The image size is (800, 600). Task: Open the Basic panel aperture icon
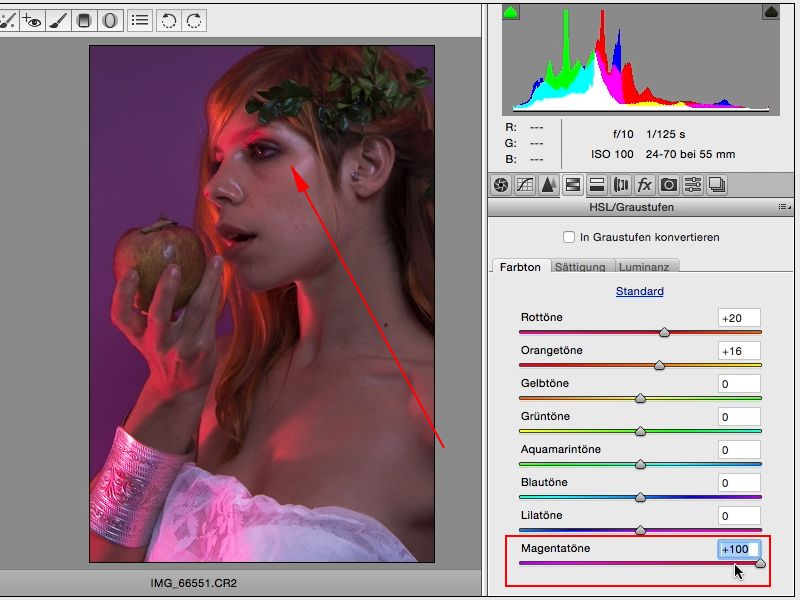point(501,185)
